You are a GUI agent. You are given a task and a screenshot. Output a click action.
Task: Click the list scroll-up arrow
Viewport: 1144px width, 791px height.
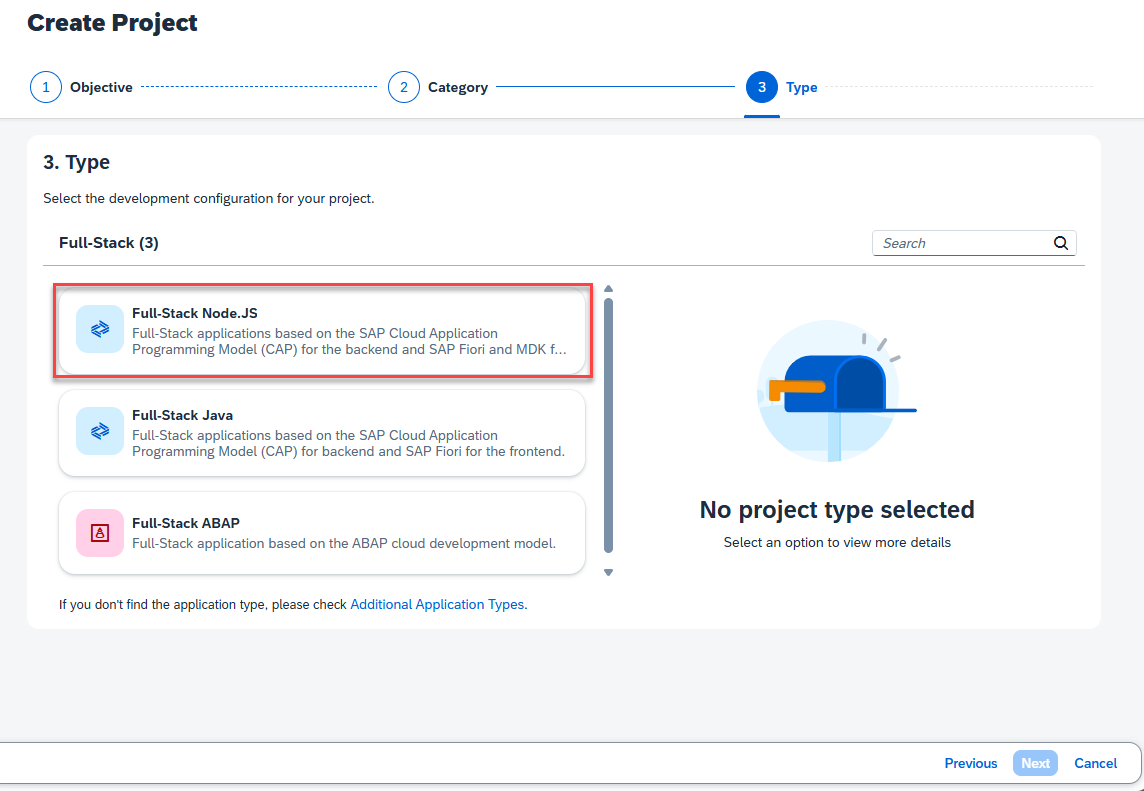coord(608,289)
